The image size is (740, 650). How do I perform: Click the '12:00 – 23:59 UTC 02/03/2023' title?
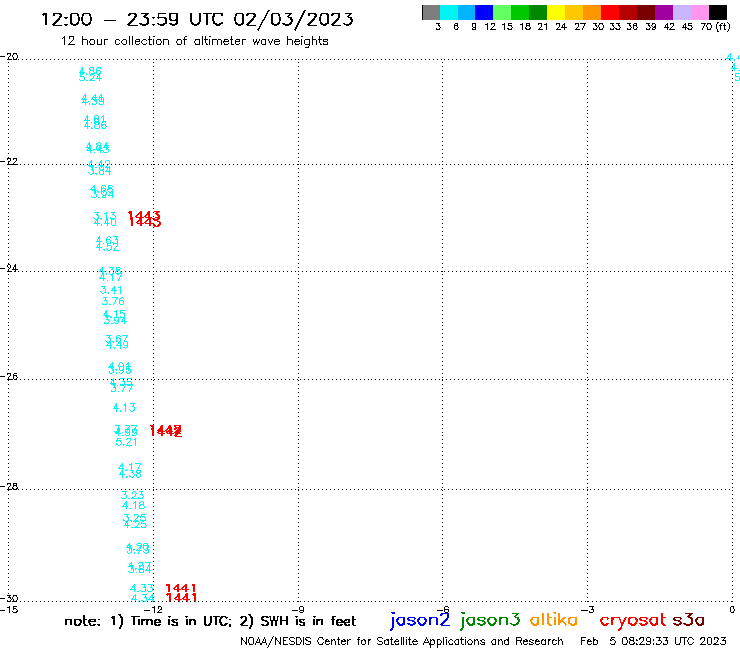point(197,19)
